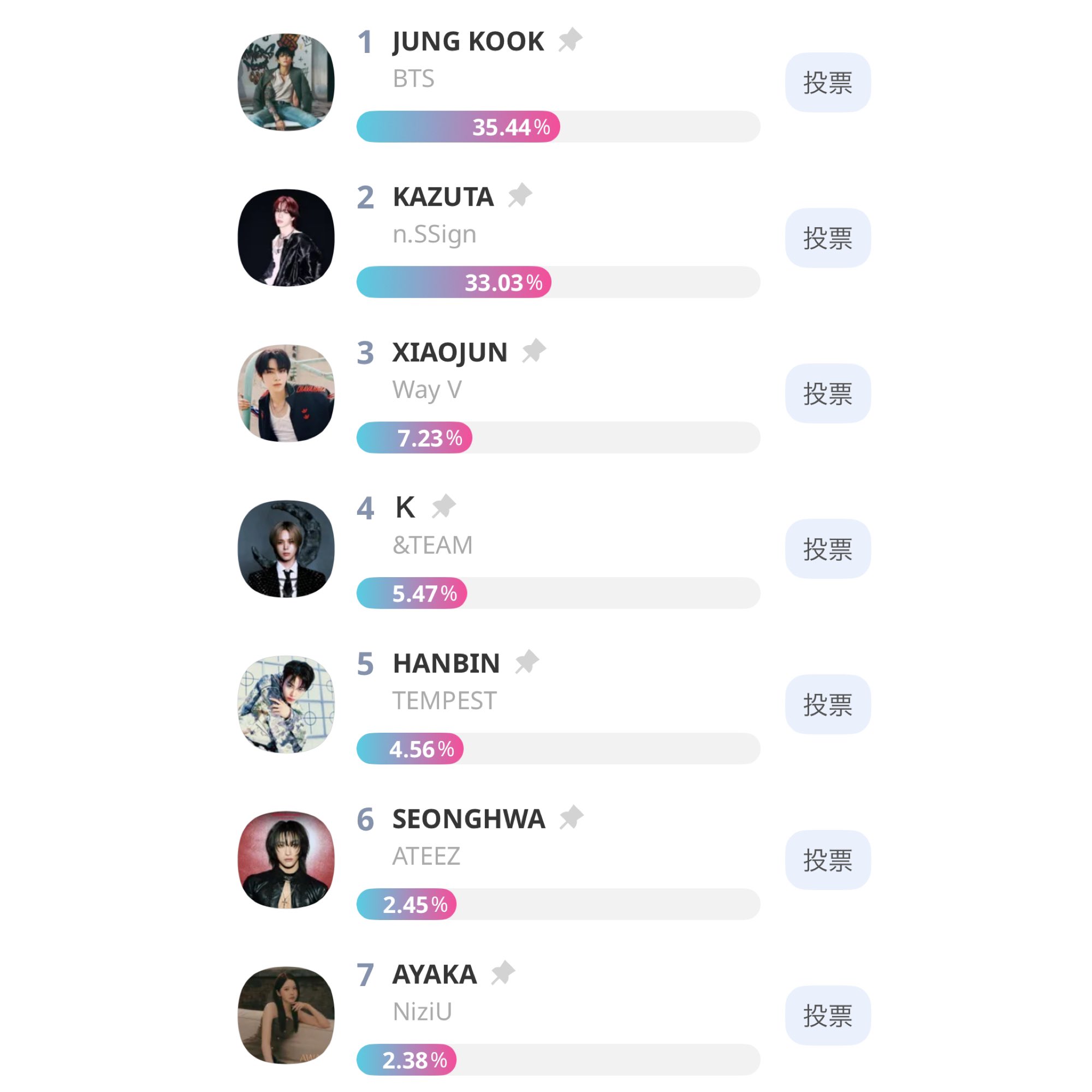This screenshot has height=1092, width=1092.
Task: Pin the &TEAM member K
Action: point(443,507)
